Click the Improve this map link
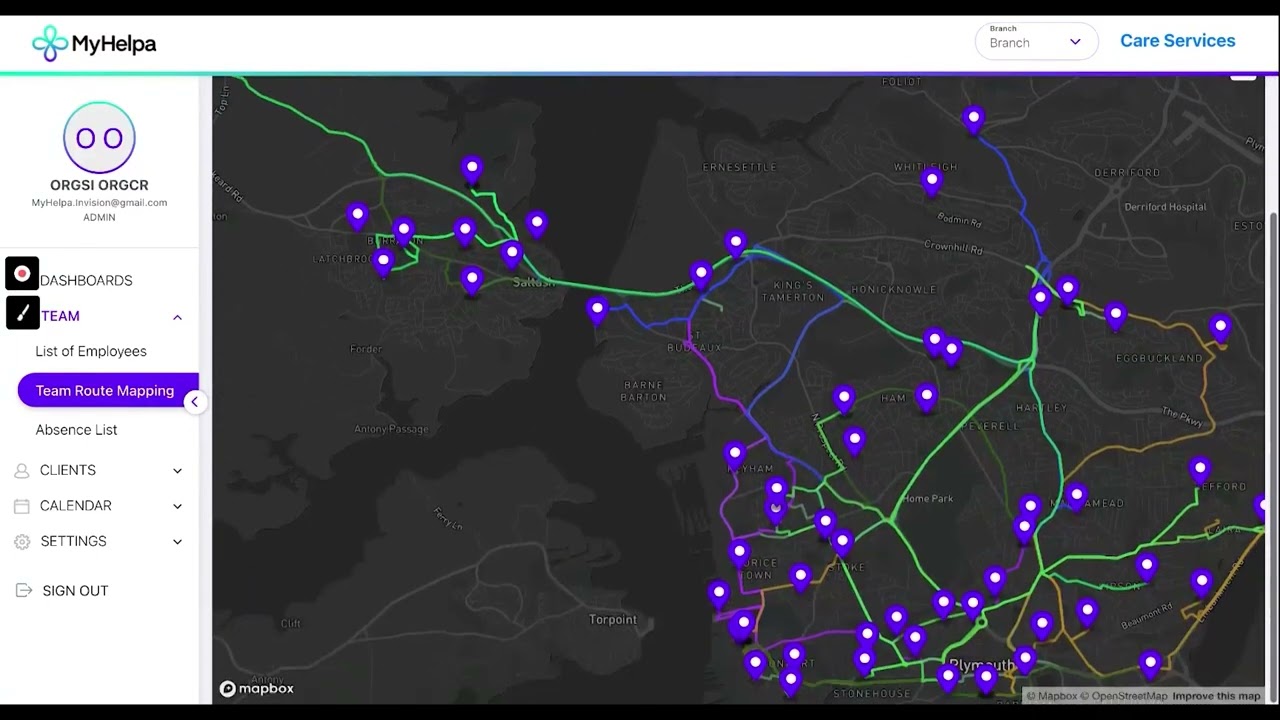The height and width of the screenshot is (720, 1280). [x=1217, y=696]
